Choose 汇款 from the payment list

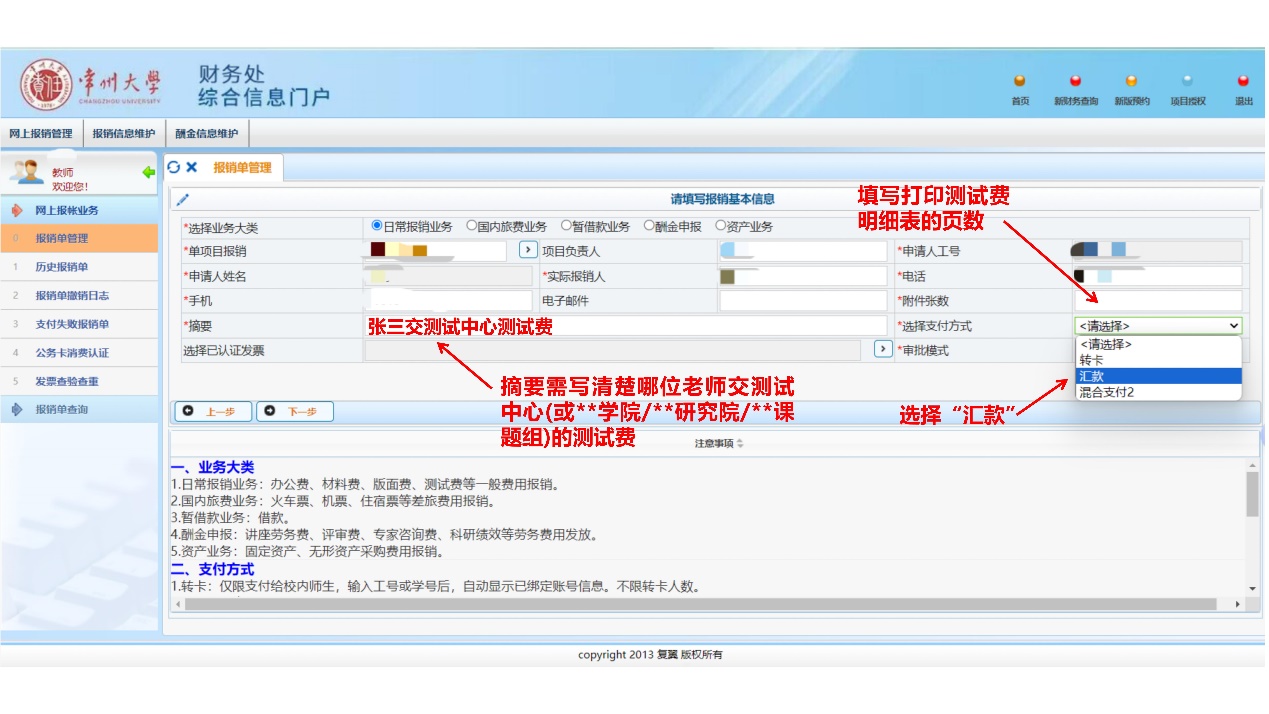[1158, 376]
